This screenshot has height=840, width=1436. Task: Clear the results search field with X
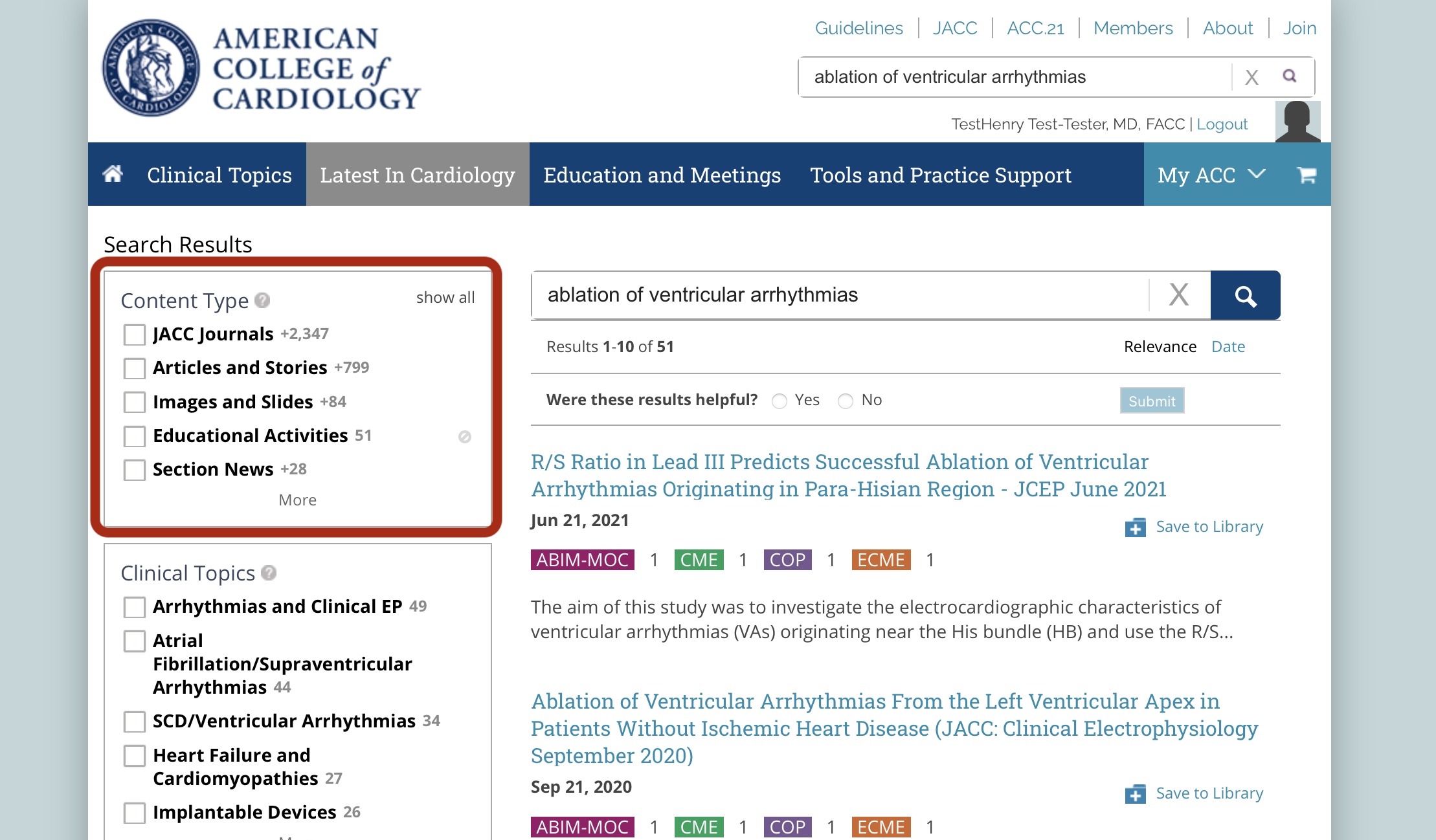[1178, 295]
